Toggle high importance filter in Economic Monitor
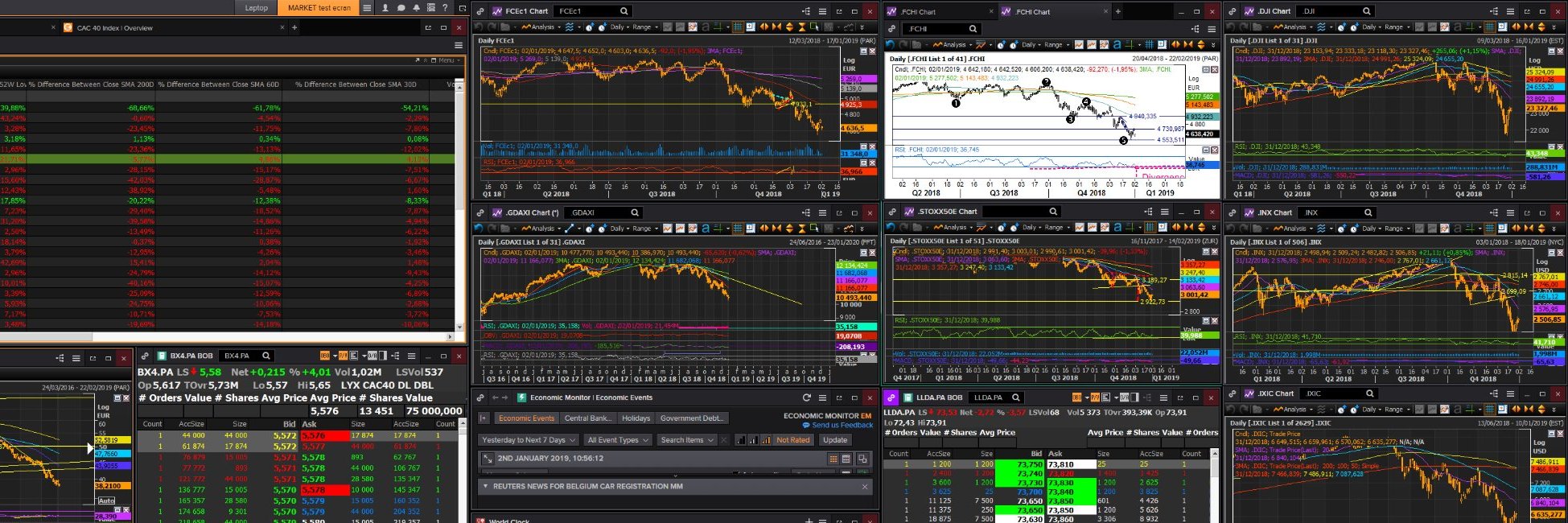This screenshot has height=523, width=1568. [765, 440]
